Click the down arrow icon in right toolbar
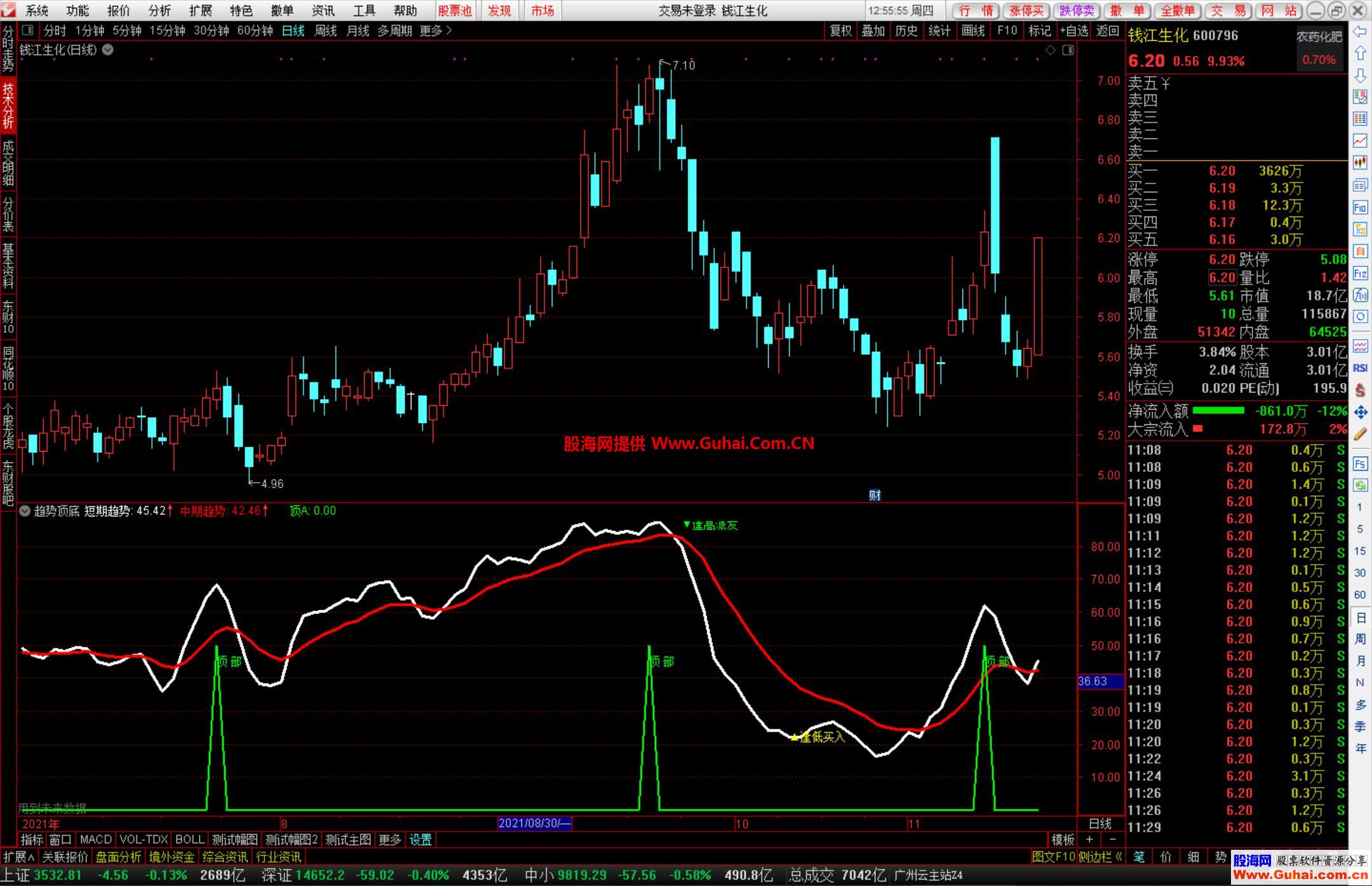Viewport: 1372px width, 886px height. pos(1360,76)
